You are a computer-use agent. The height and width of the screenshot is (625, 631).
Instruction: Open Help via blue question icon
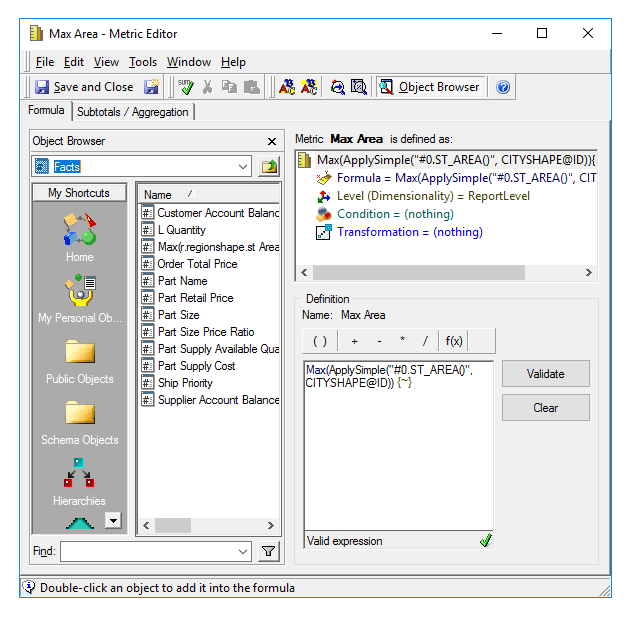[503, 87]
